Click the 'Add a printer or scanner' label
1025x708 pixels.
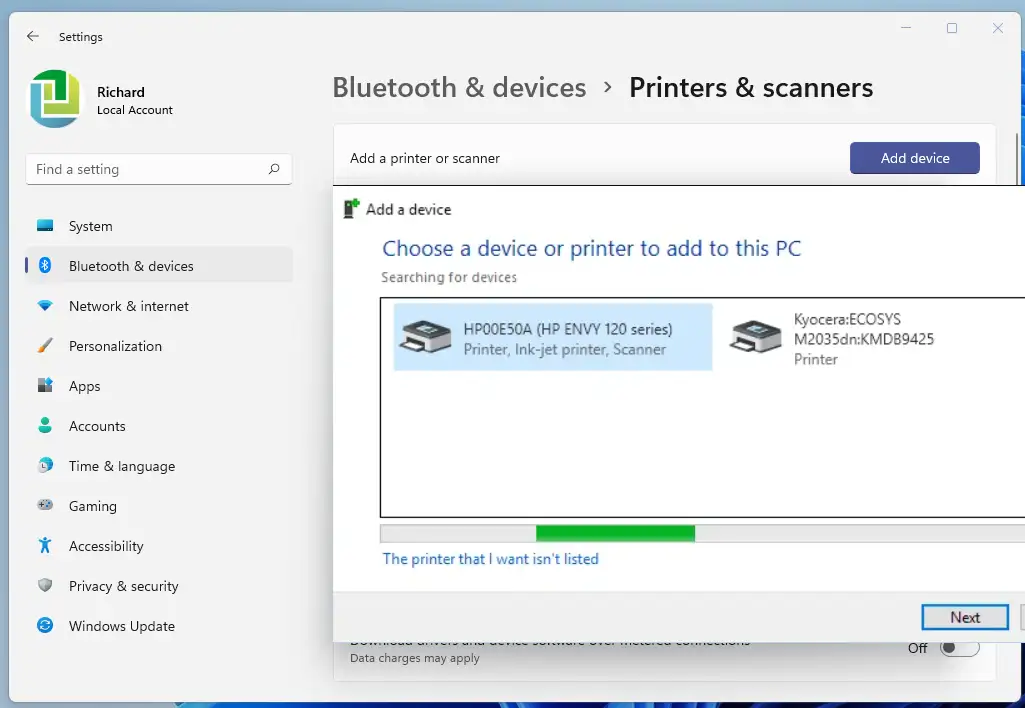point(425,158)
